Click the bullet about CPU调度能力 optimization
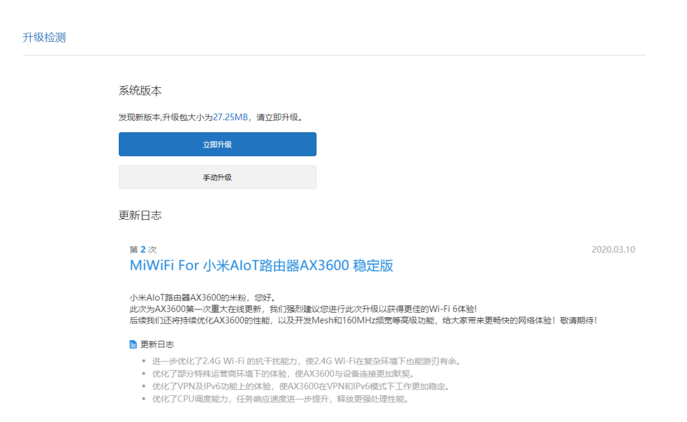Screen dimensions: 687x422 280,399
